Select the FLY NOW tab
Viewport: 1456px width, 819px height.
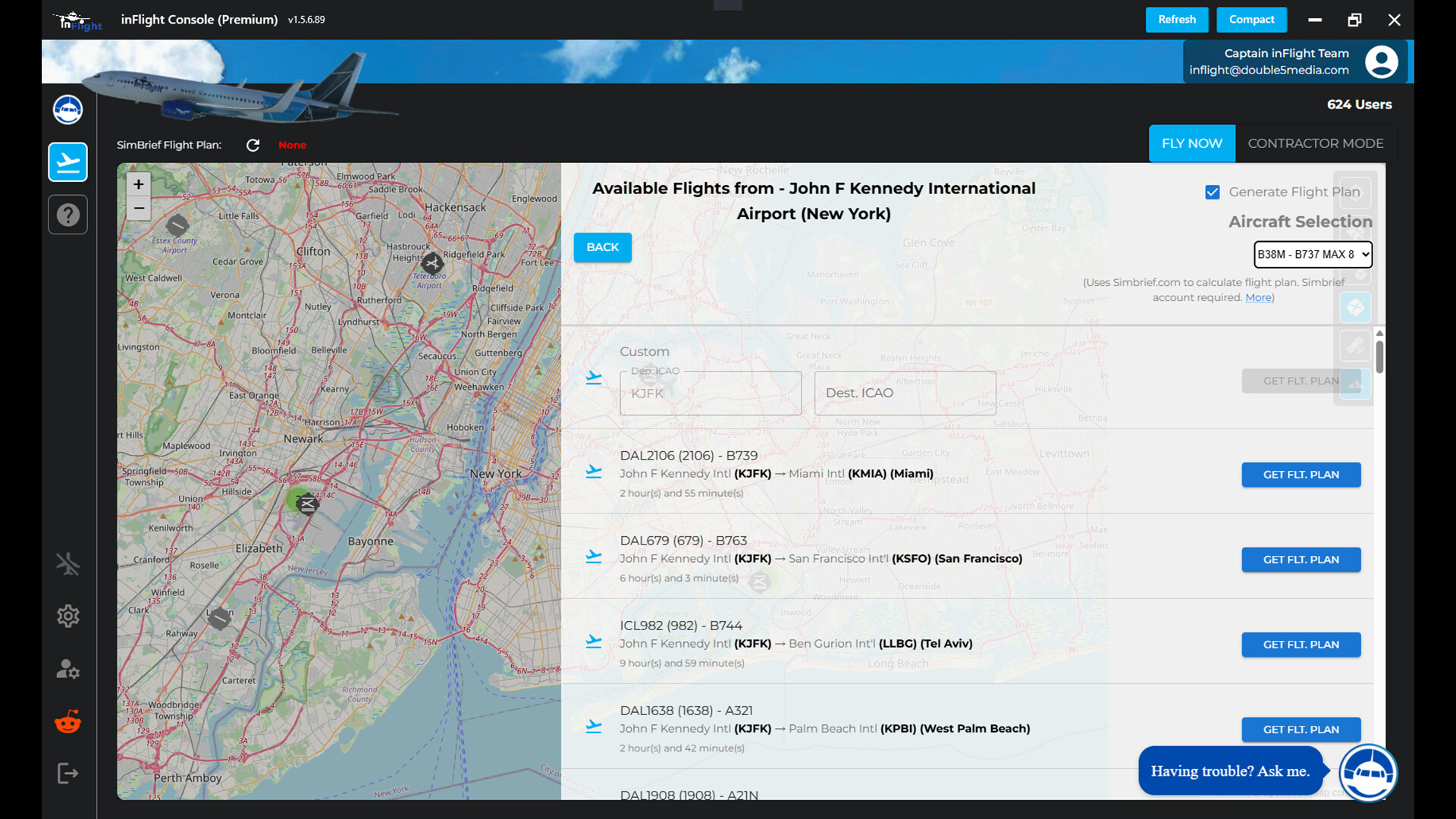[x=1192, y=143]
